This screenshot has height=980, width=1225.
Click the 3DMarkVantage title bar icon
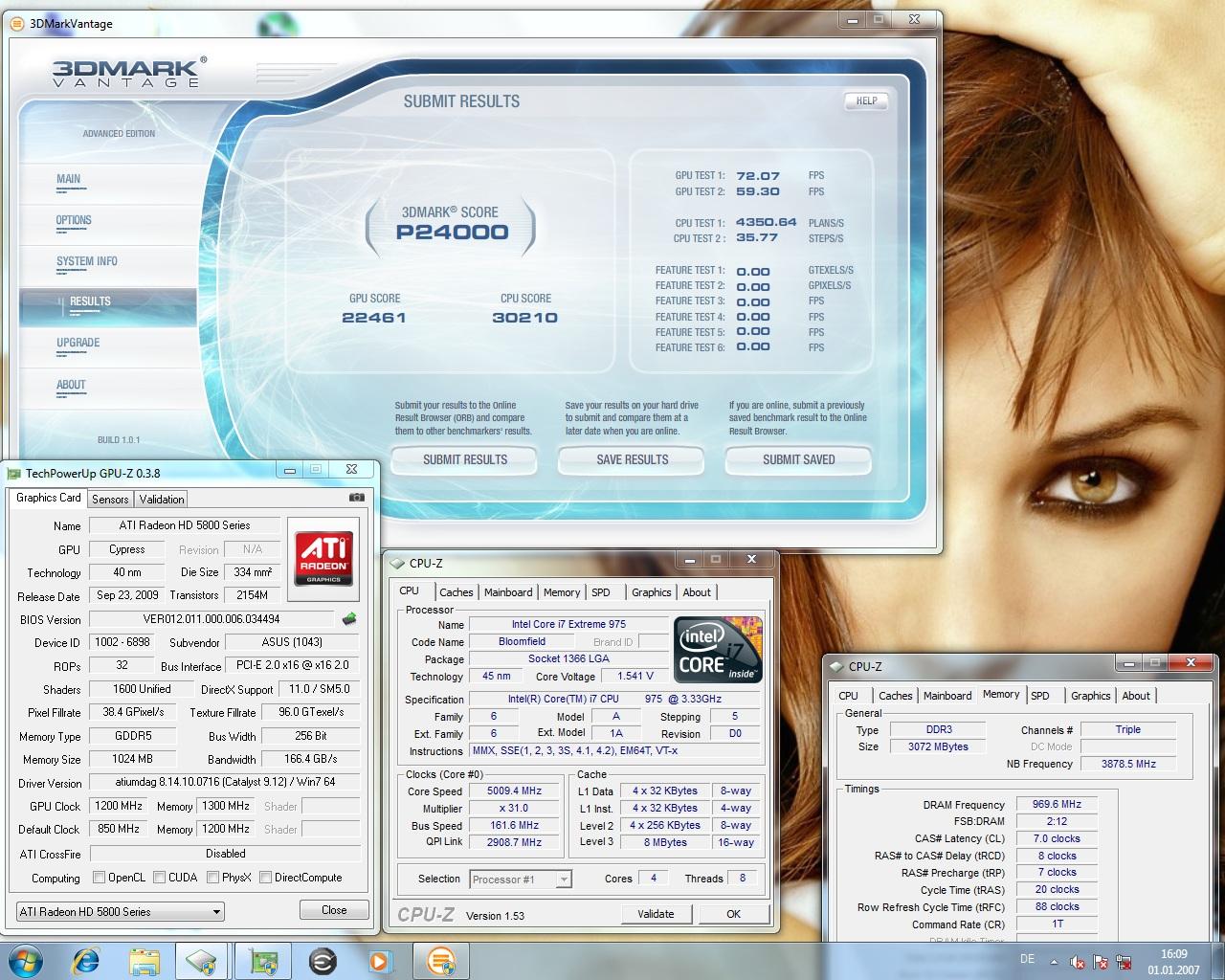click(17, 23)
